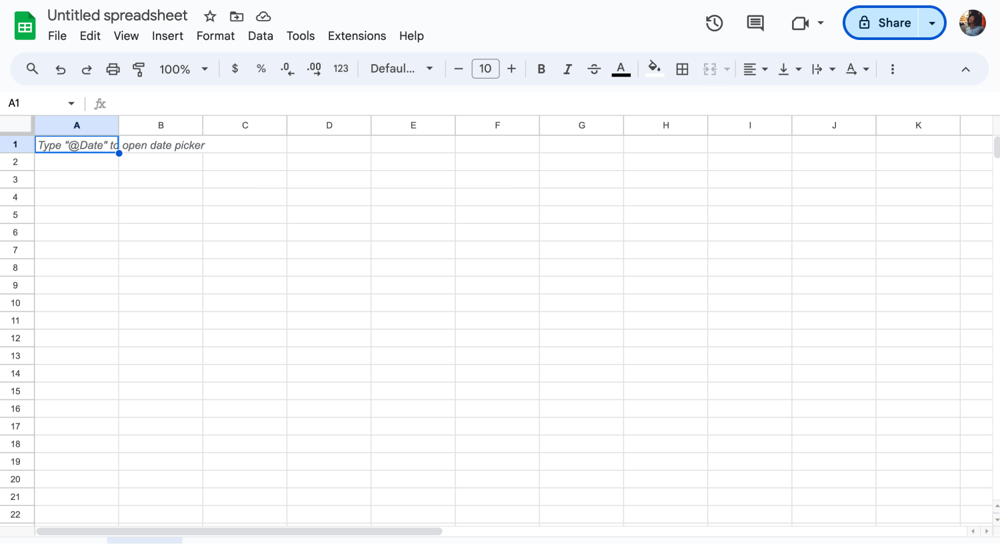
Task: Click the search magnifier in toolbar
Action: pos(32,69)
